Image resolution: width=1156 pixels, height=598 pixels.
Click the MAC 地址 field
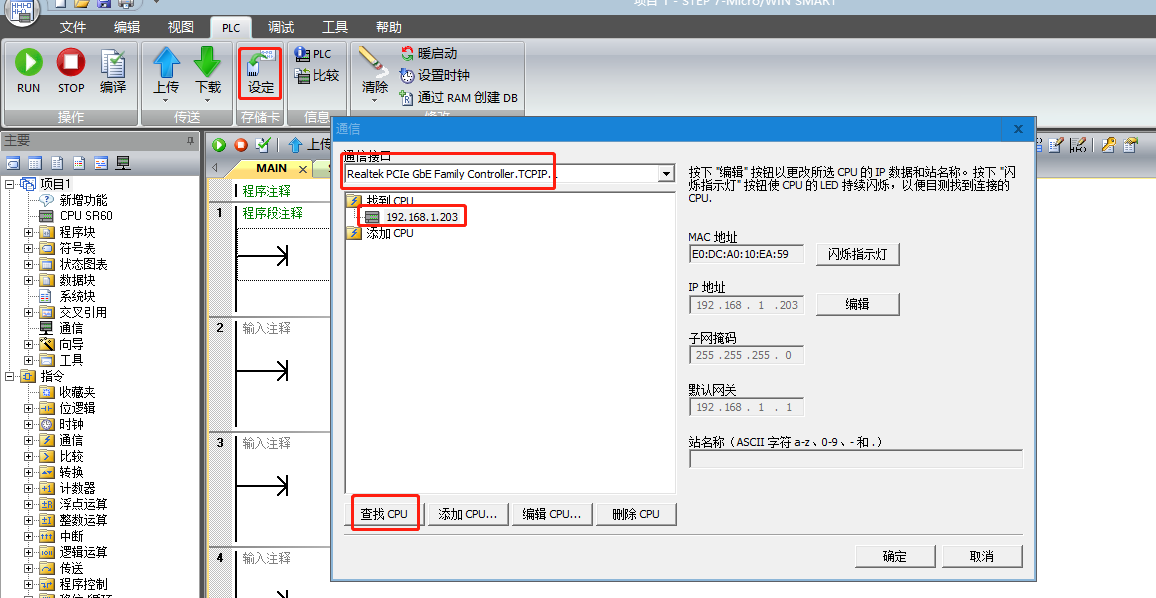coord(746,254)
